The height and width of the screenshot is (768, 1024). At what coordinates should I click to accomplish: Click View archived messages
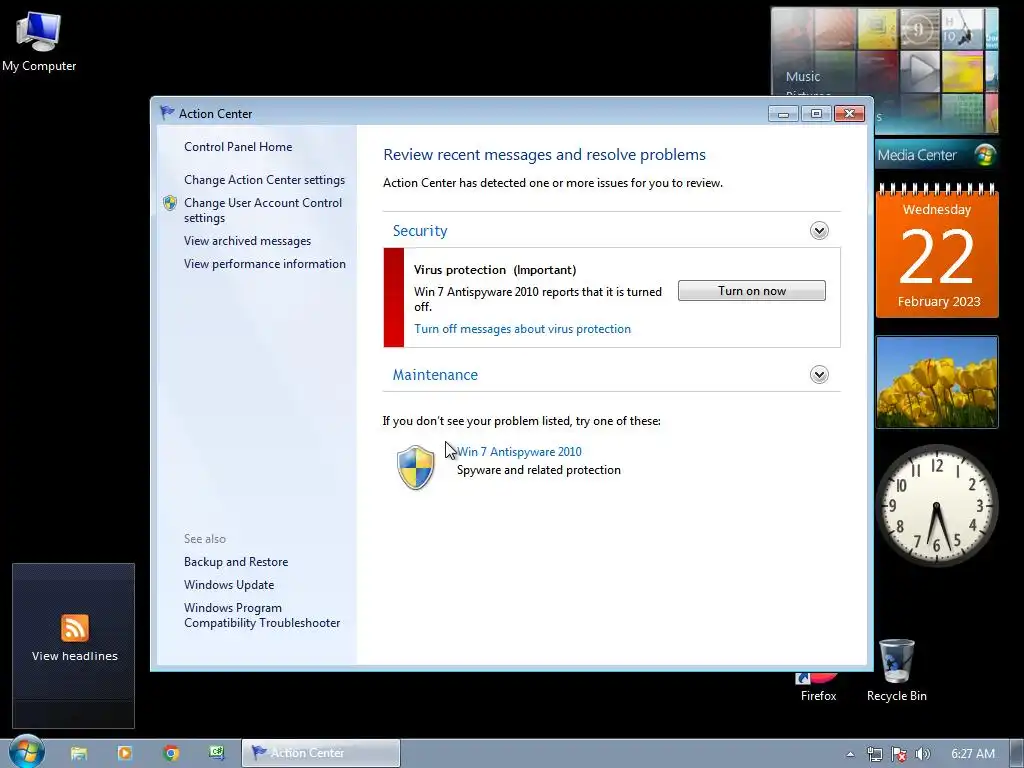248,241
